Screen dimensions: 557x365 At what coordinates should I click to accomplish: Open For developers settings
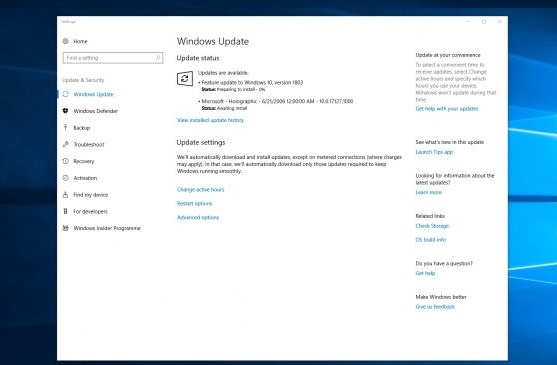[90, 211]
